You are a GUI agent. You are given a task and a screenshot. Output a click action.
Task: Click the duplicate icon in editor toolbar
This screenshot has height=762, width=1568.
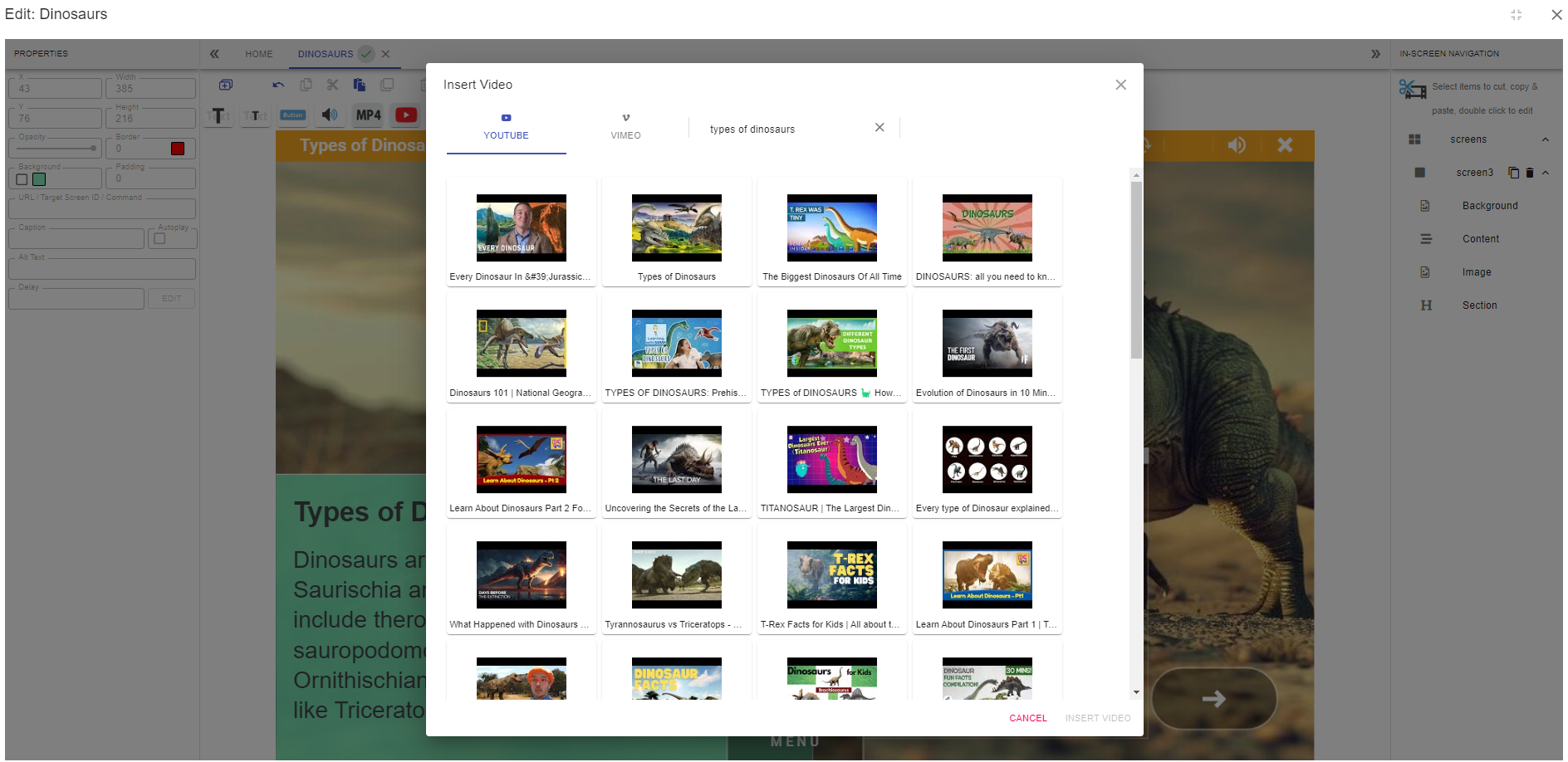click(x=387, y=85)
